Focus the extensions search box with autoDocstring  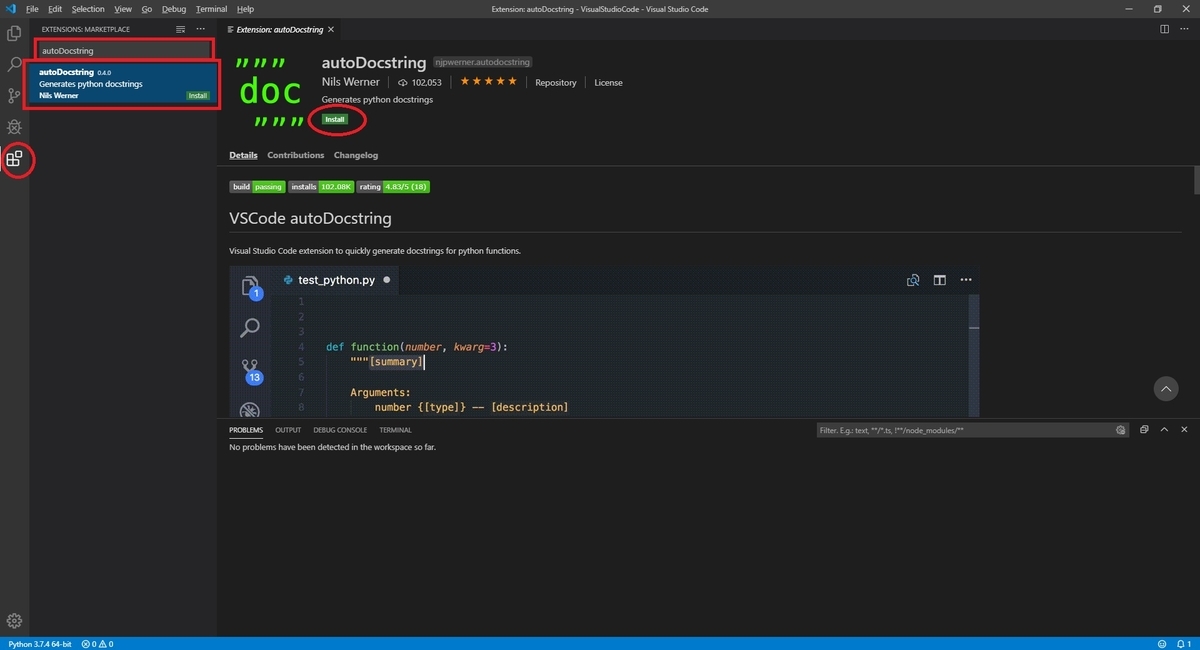click(124, 50)
